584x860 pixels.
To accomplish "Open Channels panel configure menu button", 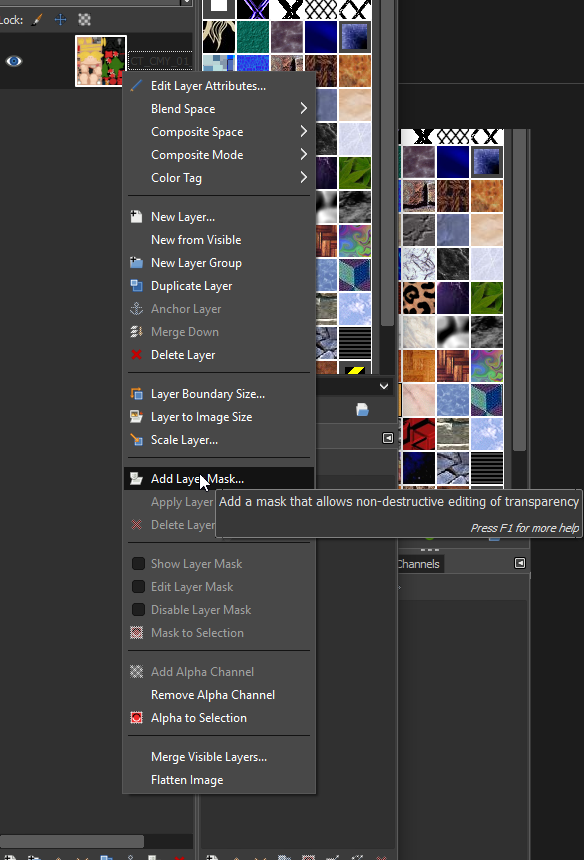I will click(x=520, y=563).
